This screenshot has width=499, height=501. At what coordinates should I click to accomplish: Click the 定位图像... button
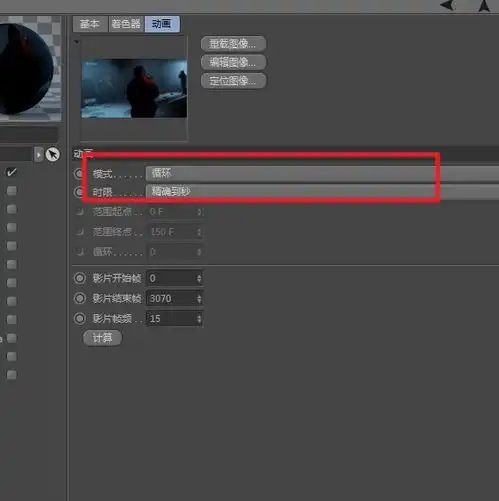(x=233, y=81)
